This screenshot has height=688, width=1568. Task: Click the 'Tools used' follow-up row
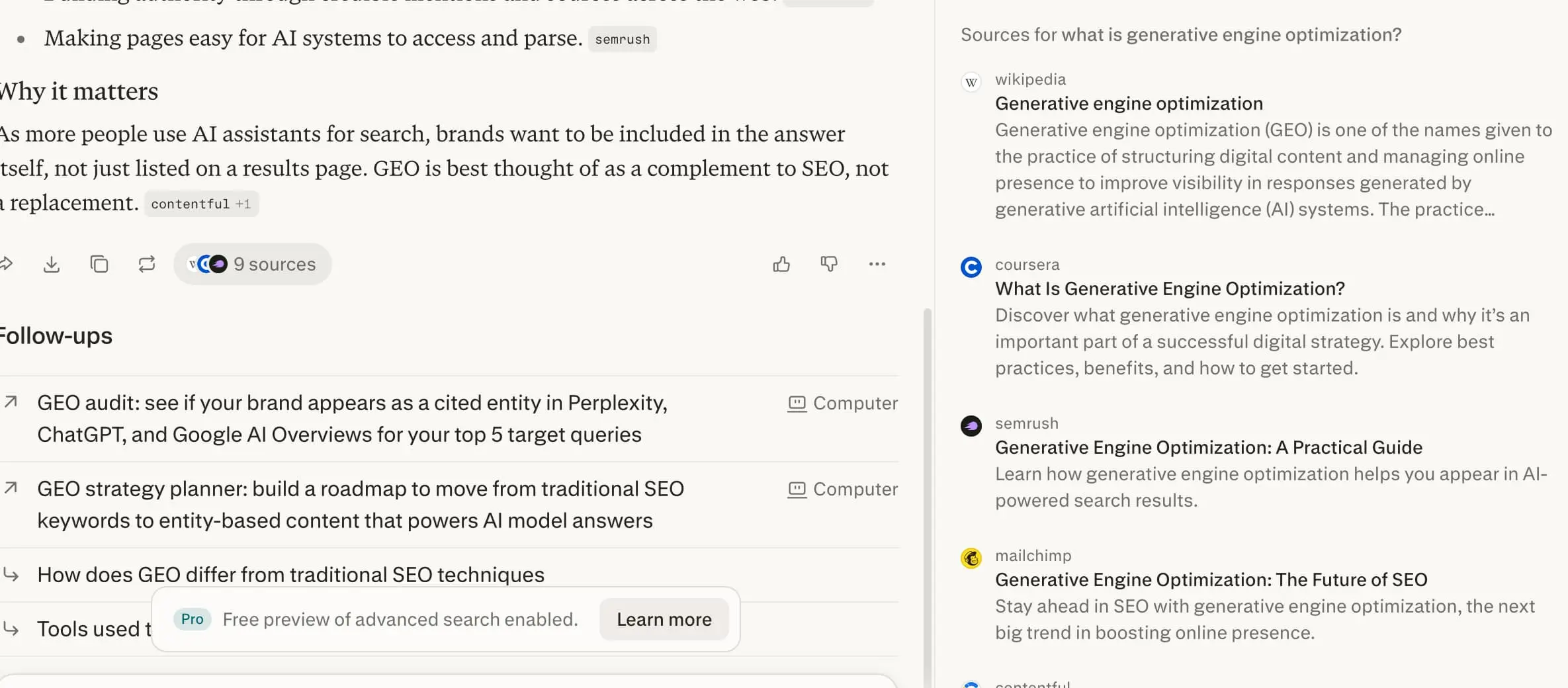click(x=76, y=628)
